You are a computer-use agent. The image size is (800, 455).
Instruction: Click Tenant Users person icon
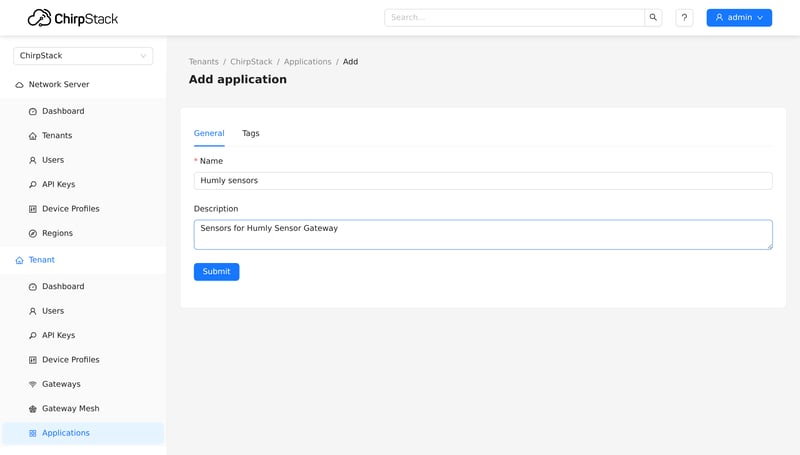coord(33,311)
